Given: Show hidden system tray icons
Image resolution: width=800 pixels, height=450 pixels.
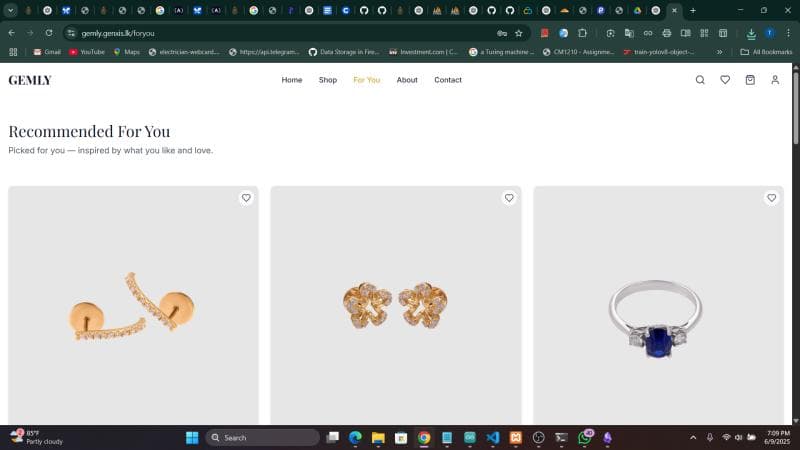Looking at the screenshot, I should (x=693, y=438).
